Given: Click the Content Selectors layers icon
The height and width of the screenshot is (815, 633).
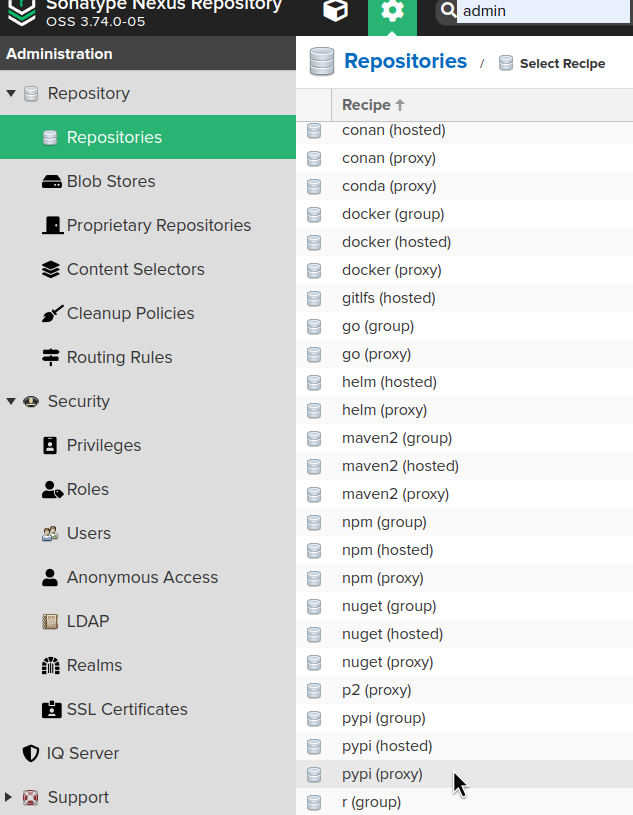Looking at the screenshot, I should coord(50,269).
